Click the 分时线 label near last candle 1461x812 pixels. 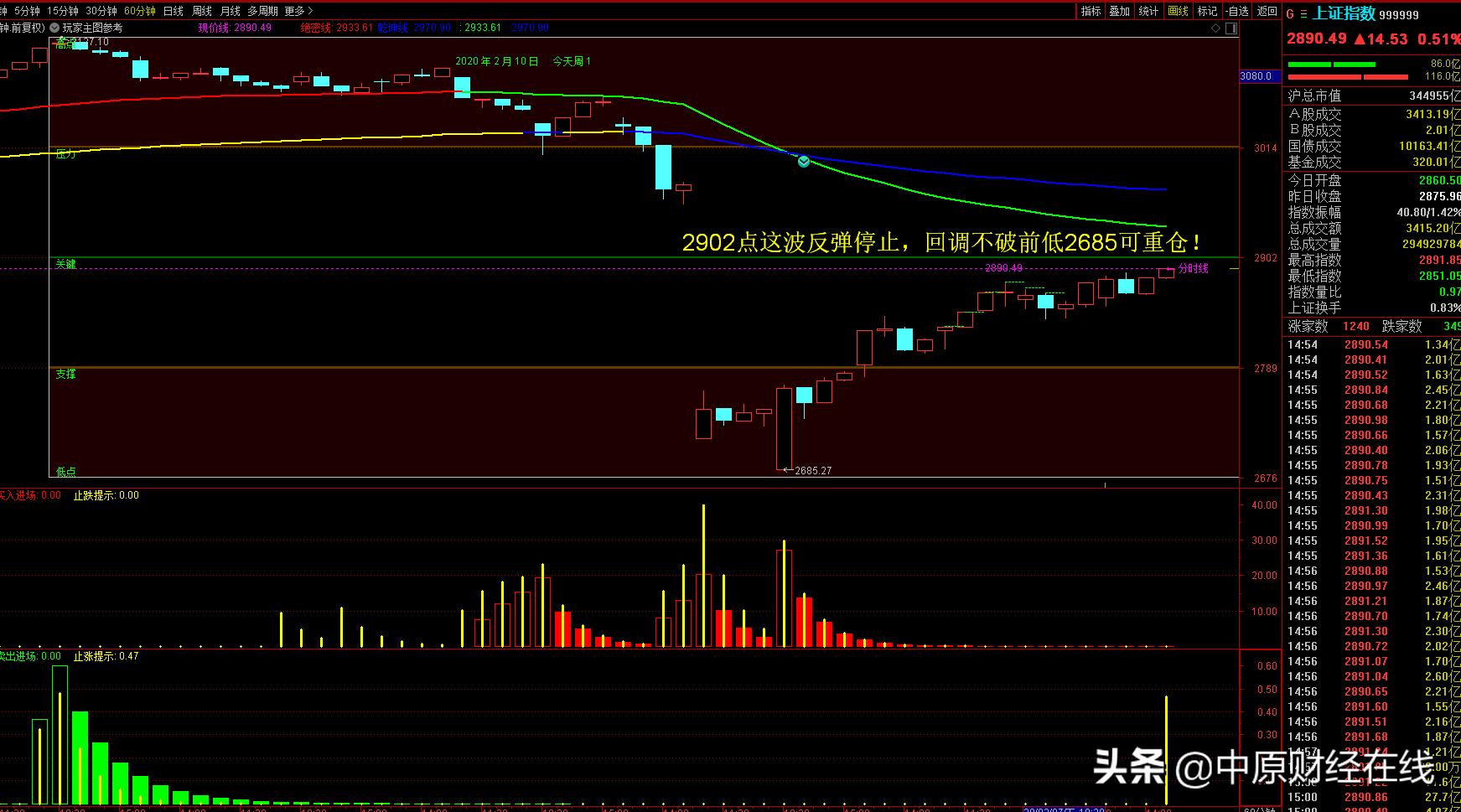click(x=1194, y=268)
